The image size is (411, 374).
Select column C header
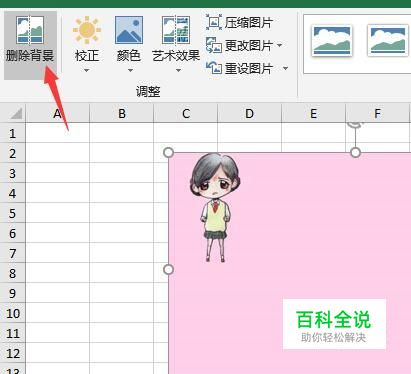186,113
